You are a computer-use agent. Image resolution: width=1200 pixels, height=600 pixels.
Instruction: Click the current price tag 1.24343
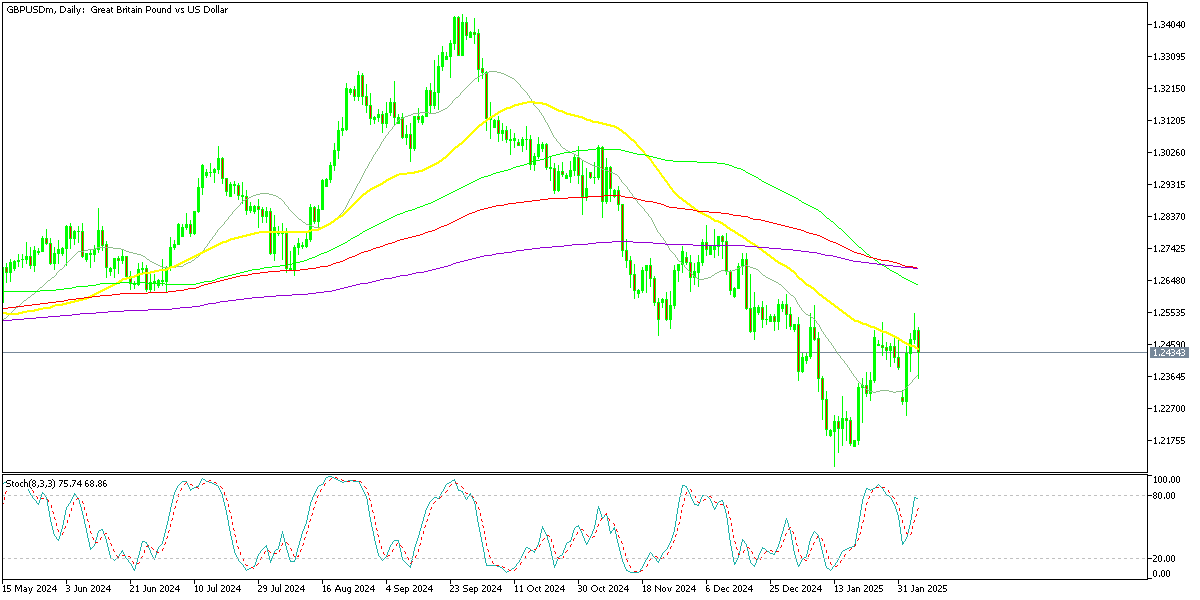pyautogui.click(x=1167, y=353)
